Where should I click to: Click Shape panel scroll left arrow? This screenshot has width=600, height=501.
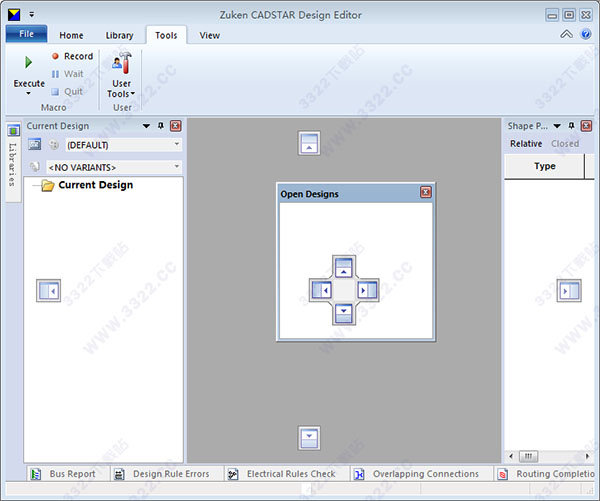point(511,456)
